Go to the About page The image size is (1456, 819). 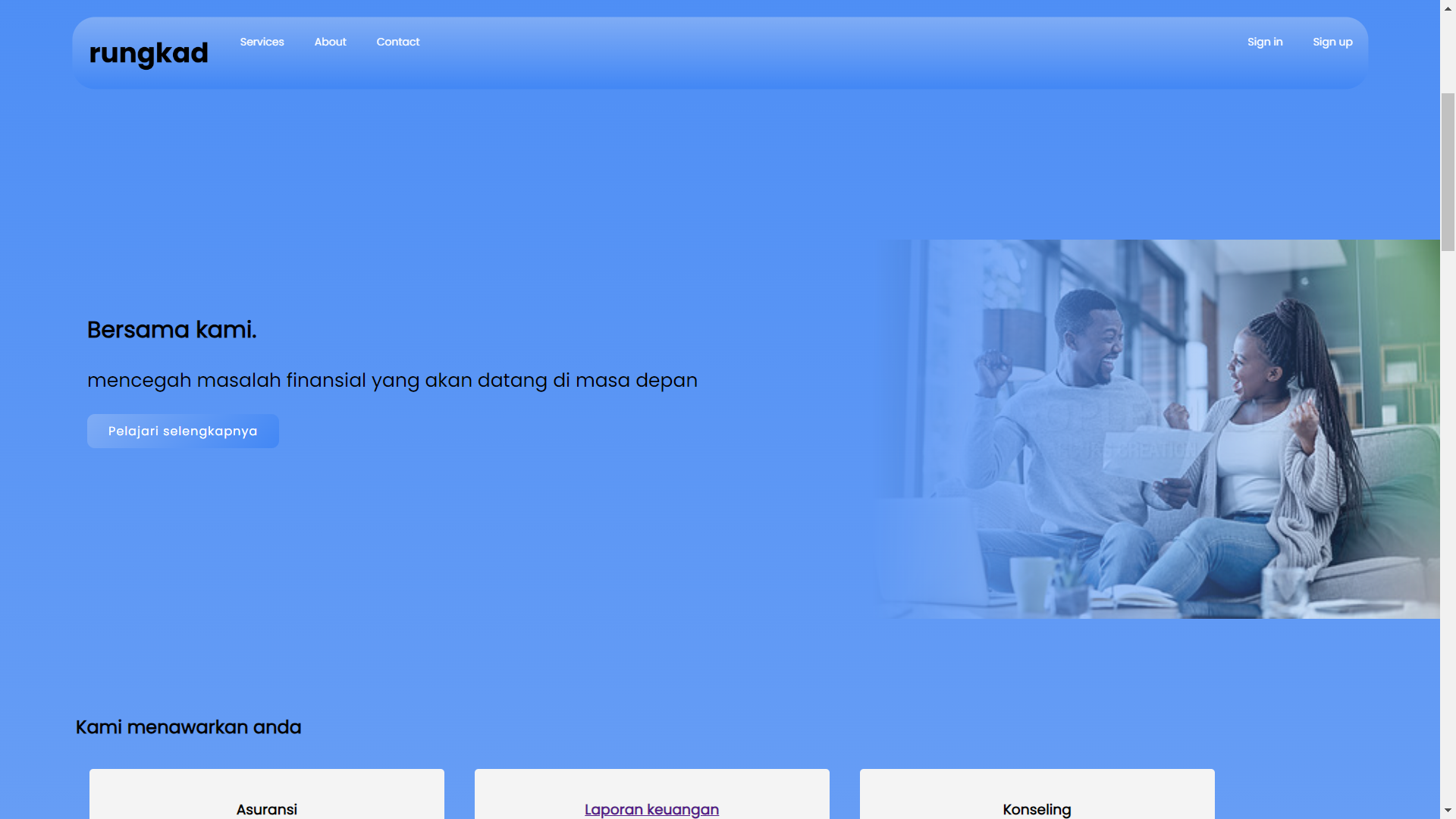[x=330, y=42]
